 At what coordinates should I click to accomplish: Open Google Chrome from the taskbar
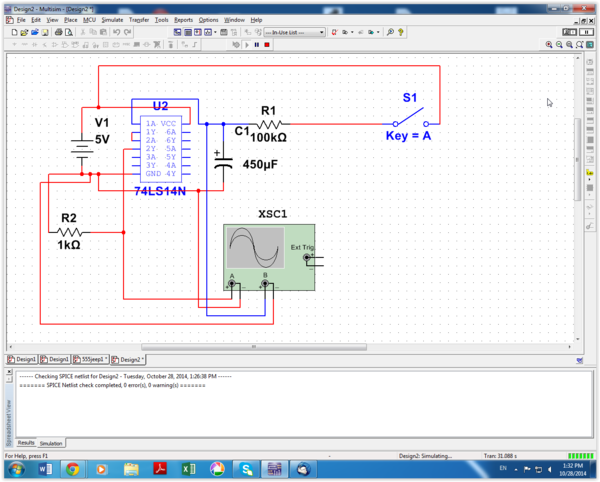(x=72, y=469)
